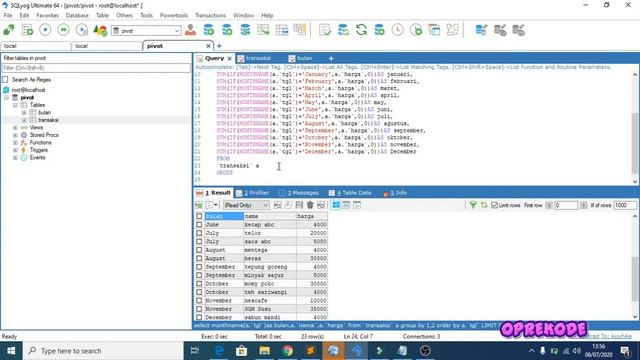This screenshot has width=640, height=360.
Task: Expand the Views tree node
Action: [x=16, y=128]
